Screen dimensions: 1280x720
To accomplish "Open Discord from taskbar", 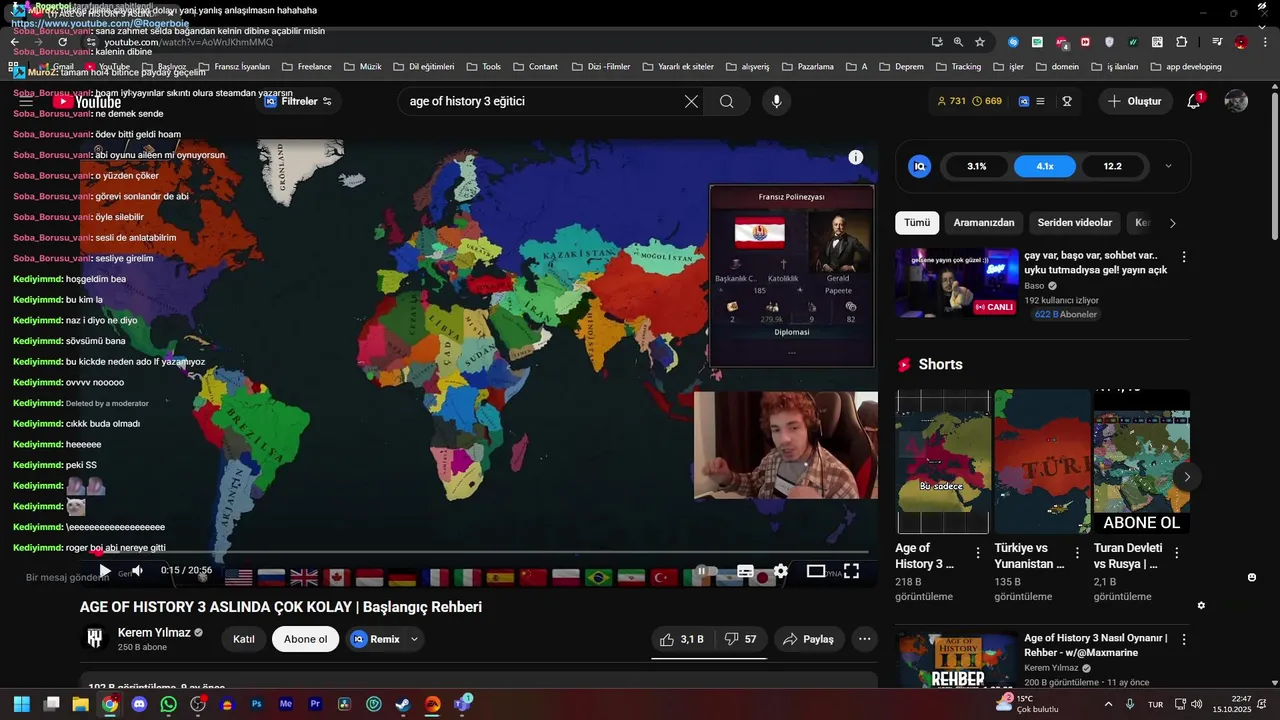I will coord(139,704).
